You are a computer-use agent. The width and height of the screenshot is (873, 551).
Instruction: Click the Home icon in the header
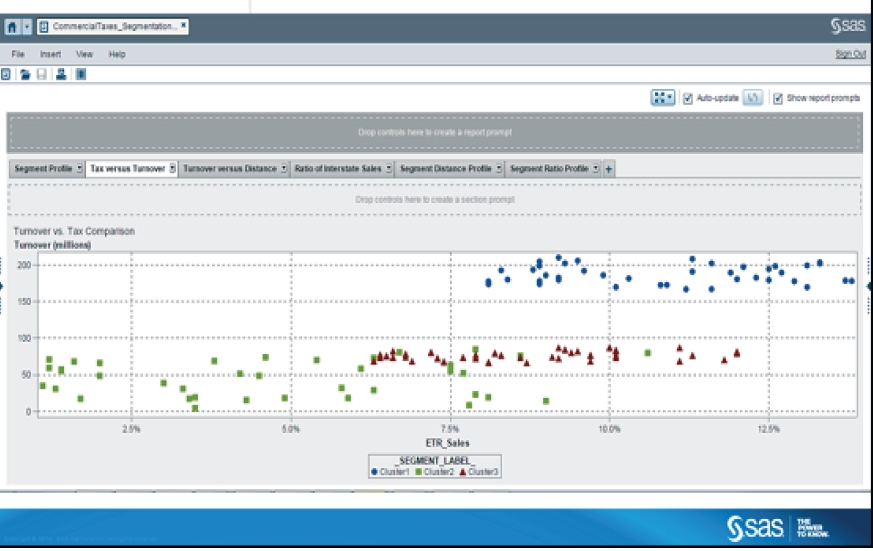[x=11, y=27]
